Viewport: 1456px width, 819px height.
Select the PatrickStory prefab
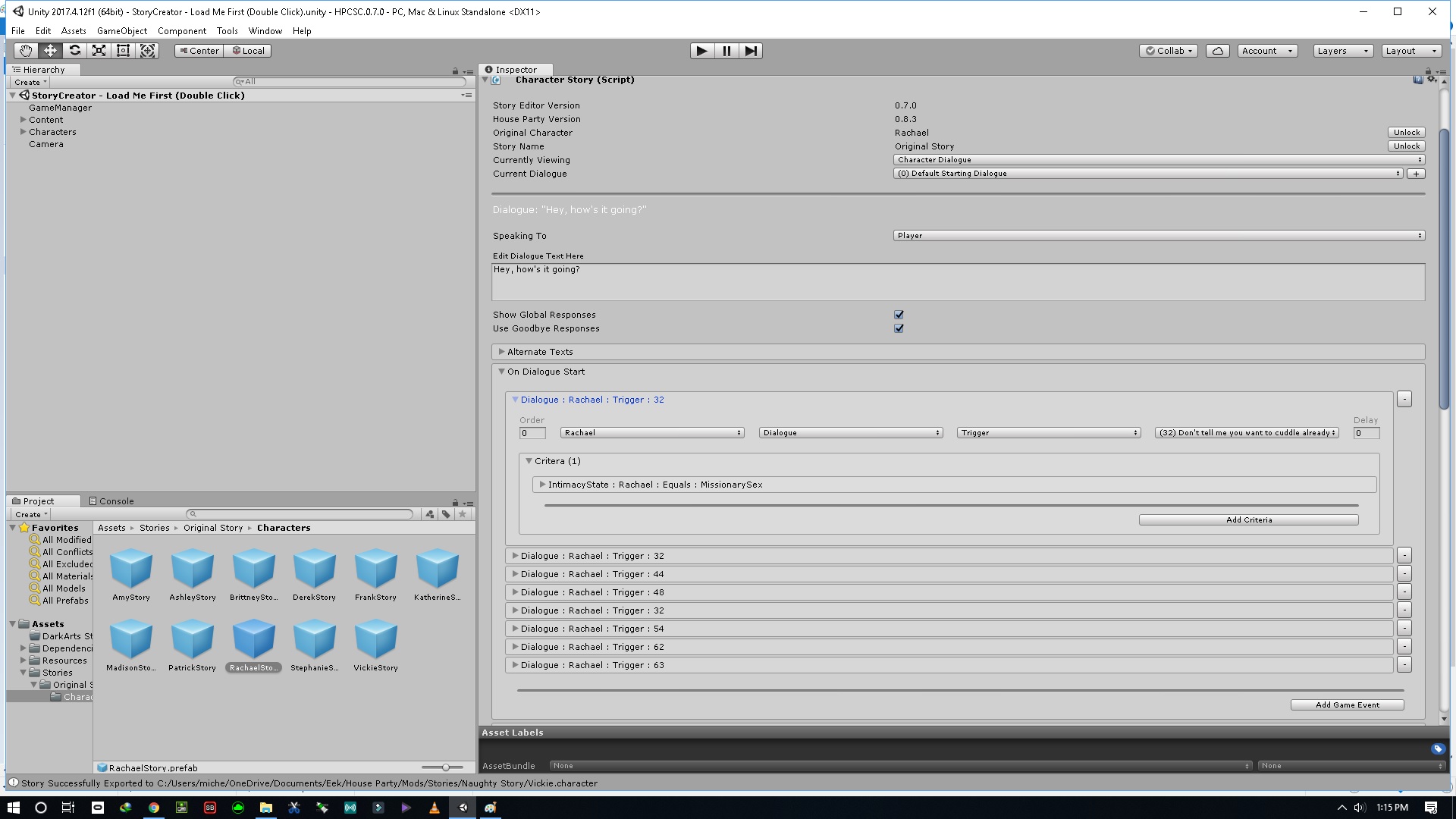(193, 645)
